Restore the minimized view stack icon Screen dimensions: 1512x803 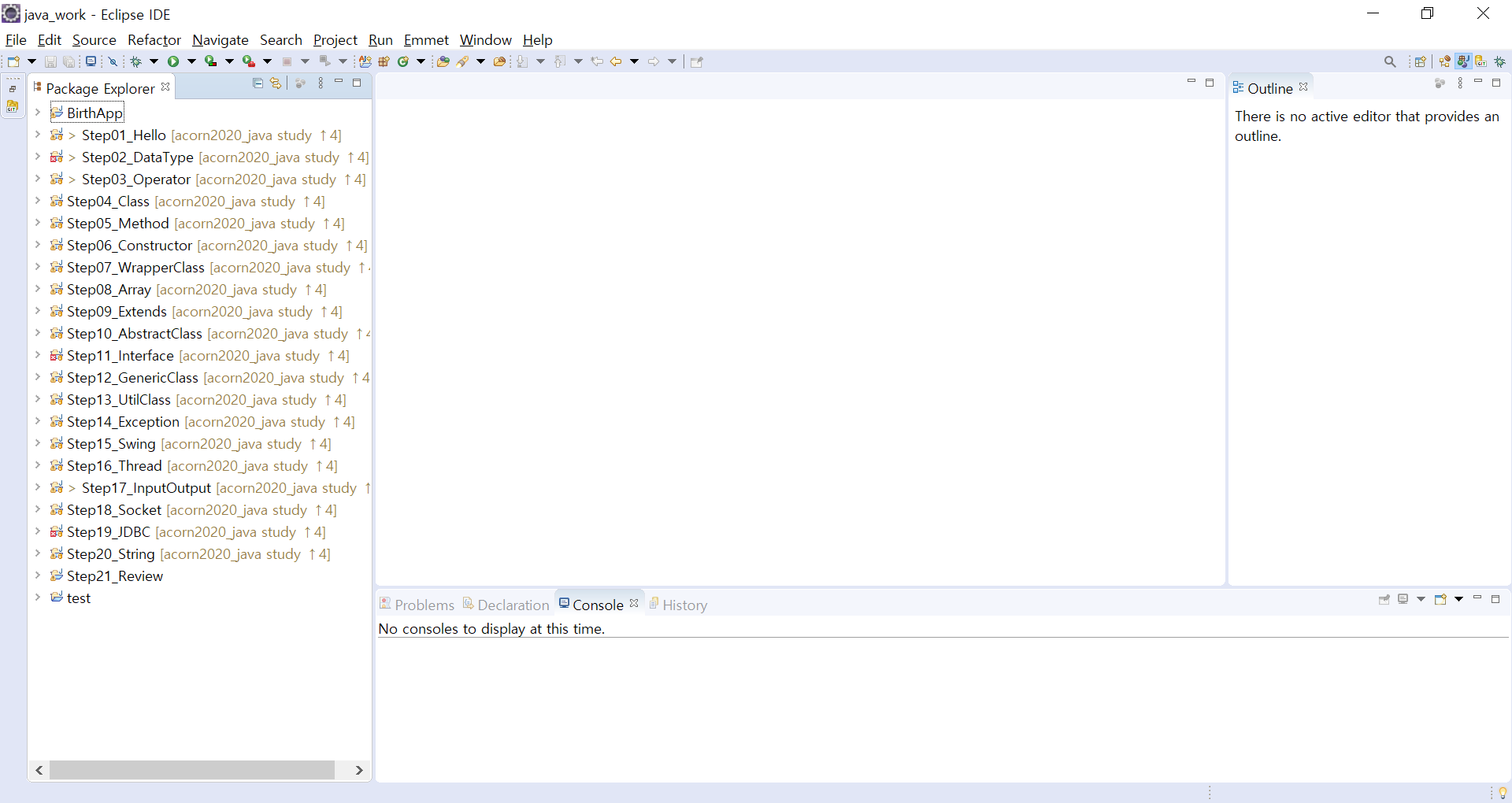coord(13,89)
